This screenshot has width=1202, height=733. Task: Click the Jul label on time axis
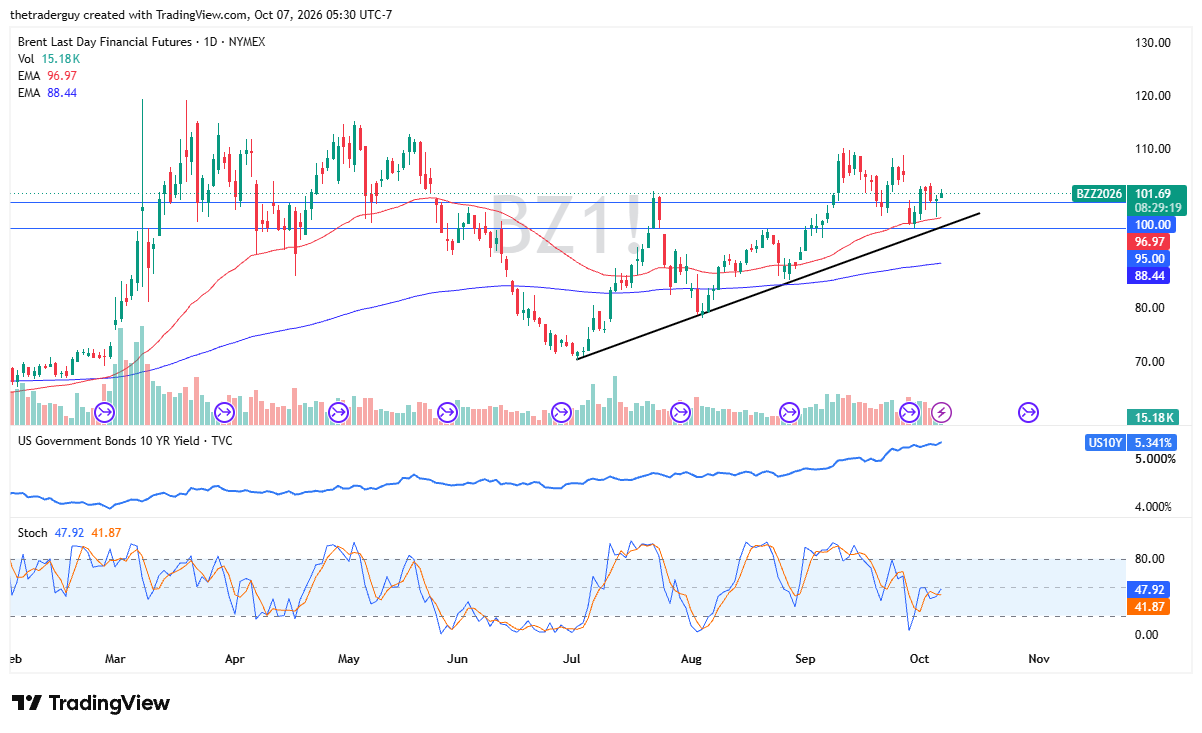[572, 659]
